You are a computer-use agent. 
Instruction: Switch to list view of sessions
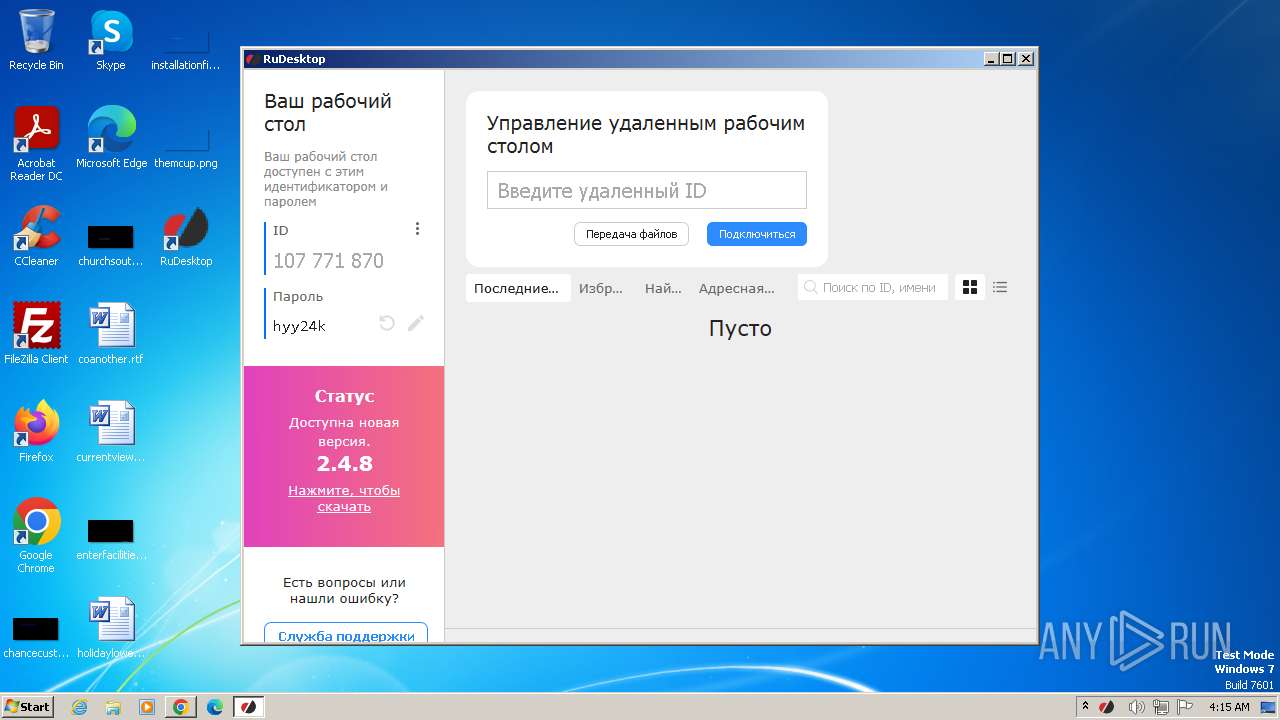point(1000,287)
